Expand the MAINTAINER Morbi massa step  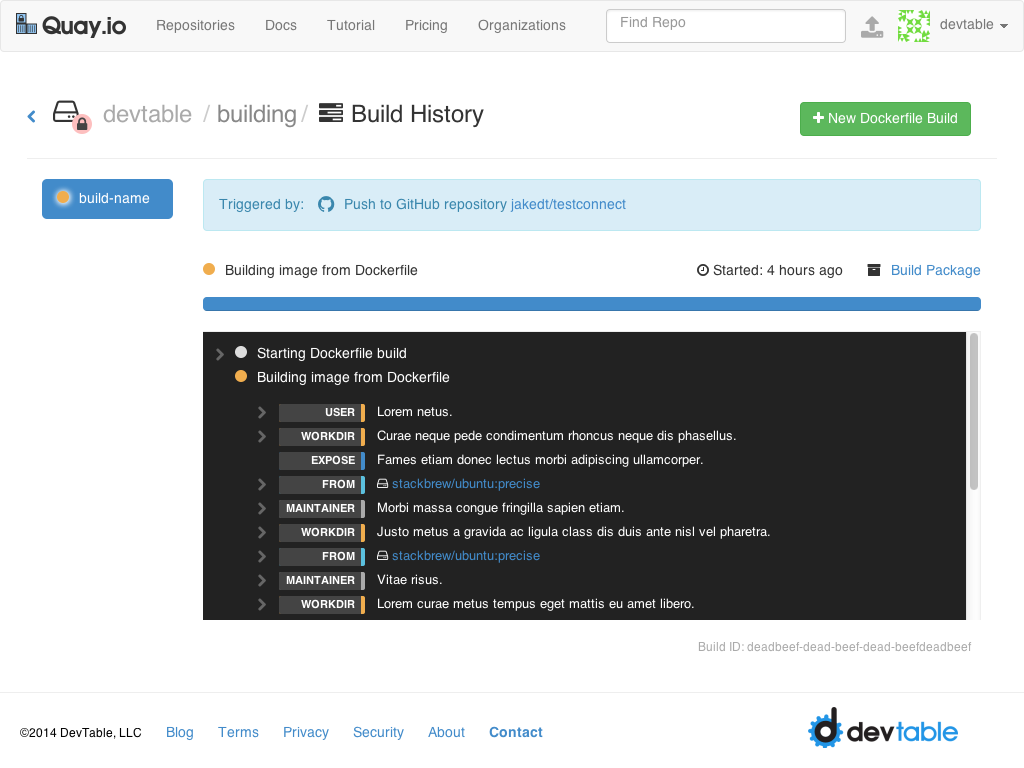262,508
